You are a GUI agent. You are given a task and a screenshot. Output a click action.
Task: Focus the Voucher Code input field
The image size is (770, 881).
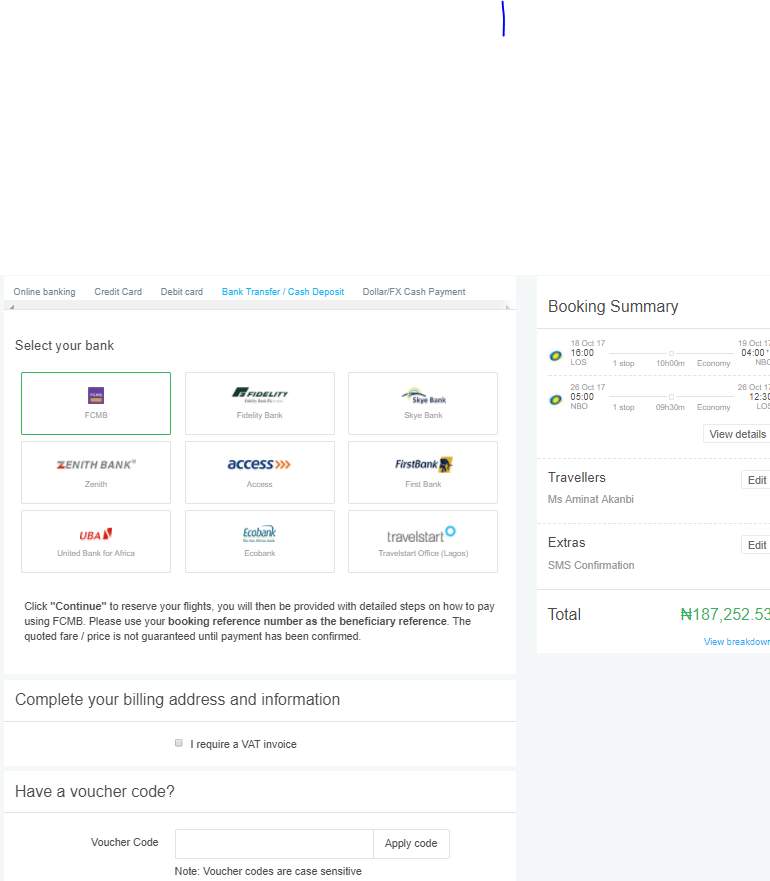pos(274,843)
